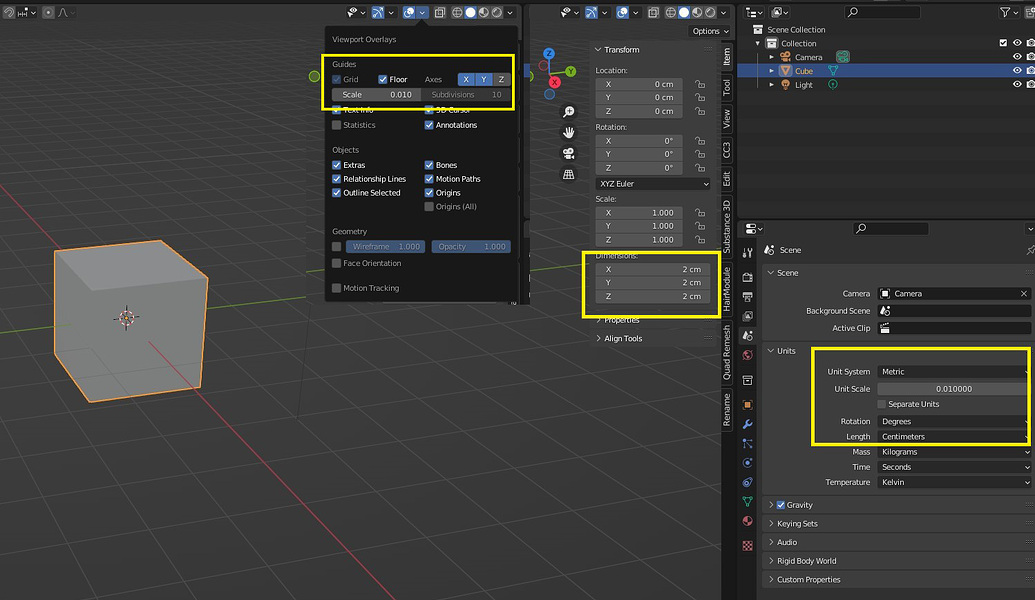
Task: Open the CC3 sidebar tab
Action: tap(727, 150)
